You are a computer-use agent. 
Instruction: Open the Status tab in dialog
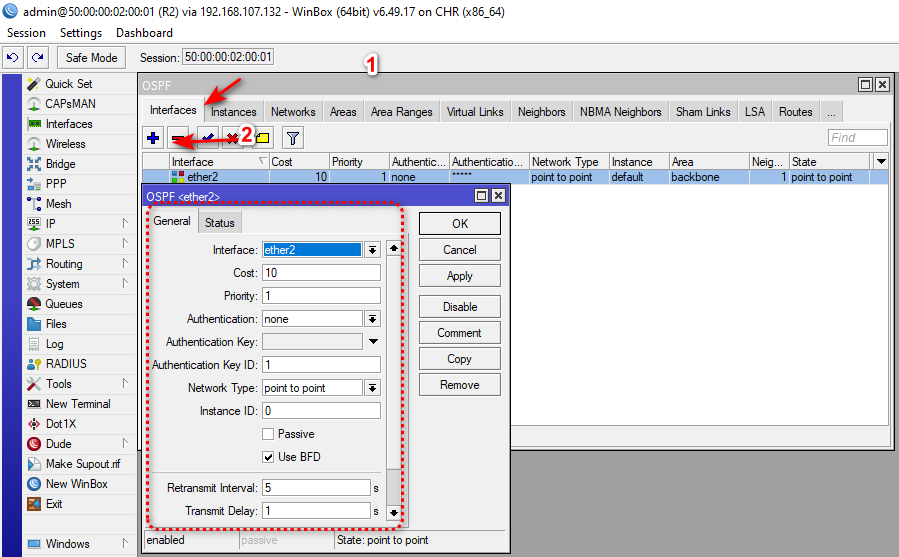click(x=220, y=222)
